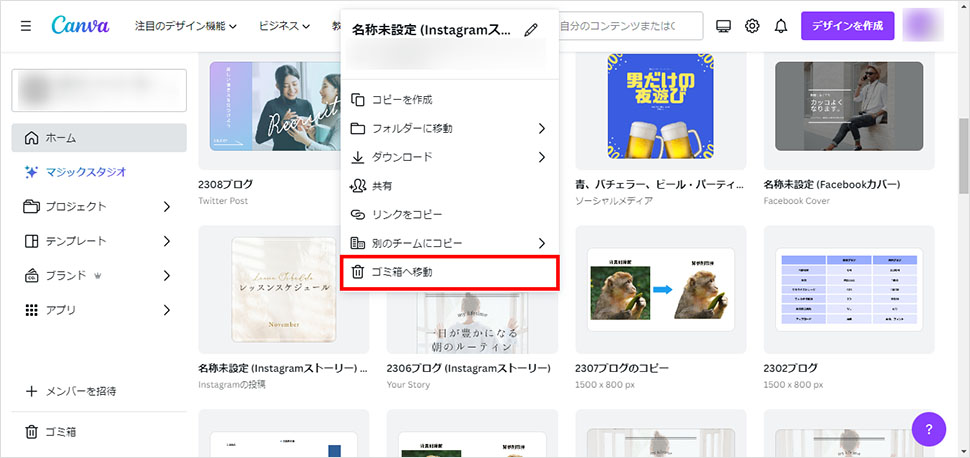Expand ビジネス dropdown in top nav
970x458 pixels.
click(x=285, y=26)
